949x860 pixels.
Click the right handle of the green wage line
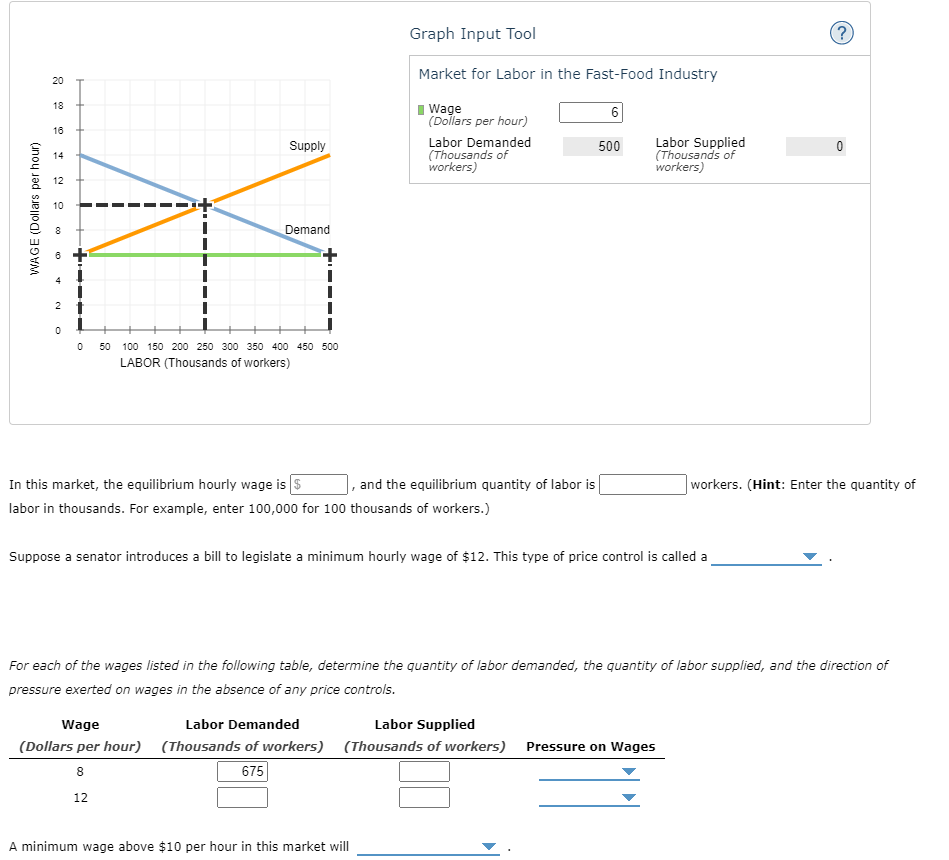pyautogui.click(x=329, y=256)
